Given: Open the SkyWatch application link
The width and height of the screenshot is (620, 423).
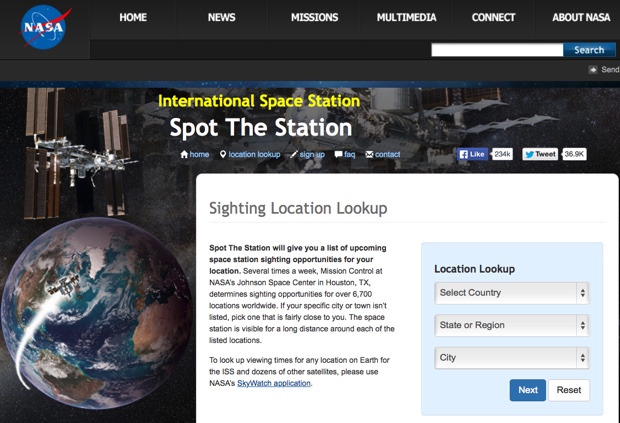Looking at the screenshot, I should [274, 383].
